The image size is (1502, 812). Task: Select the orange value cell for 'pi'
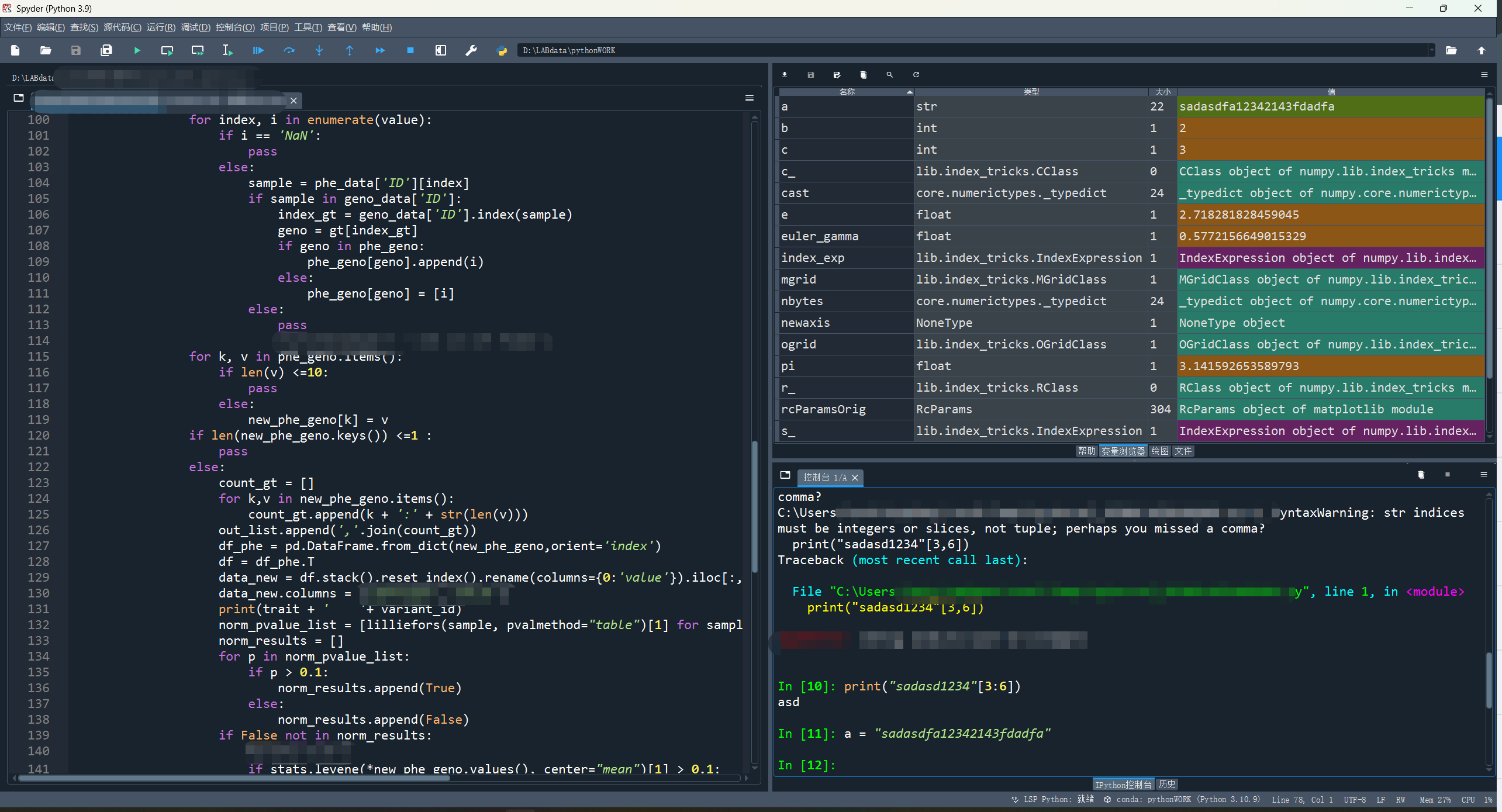[1331, 366]
